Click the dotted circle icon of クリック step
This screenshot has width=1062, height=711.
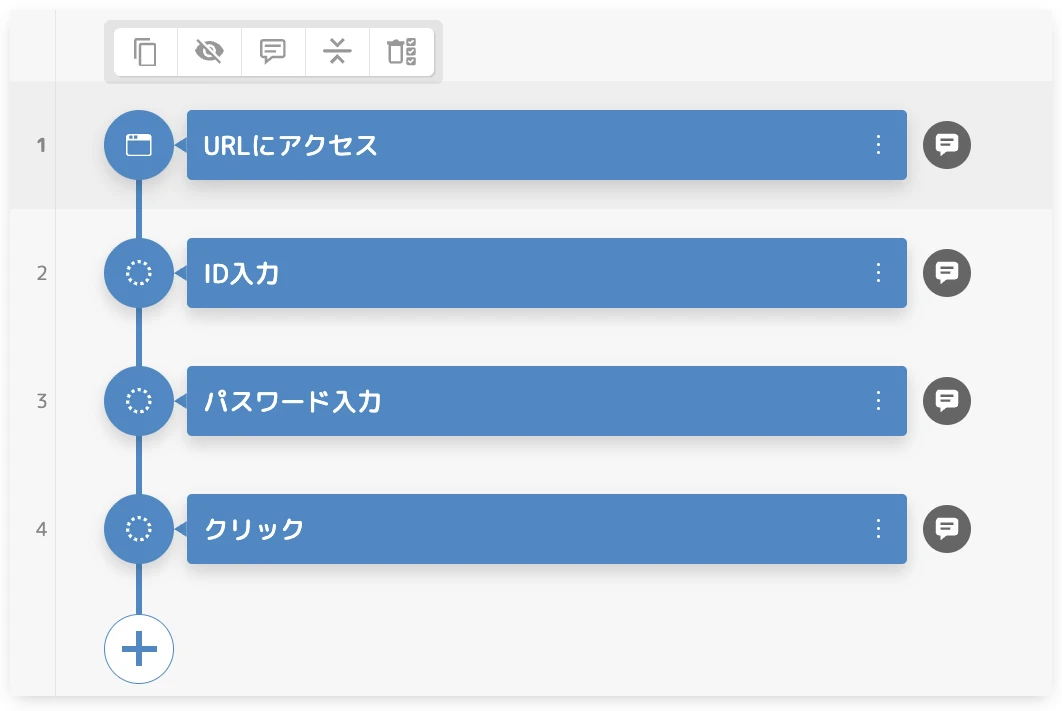coord(139,529)
